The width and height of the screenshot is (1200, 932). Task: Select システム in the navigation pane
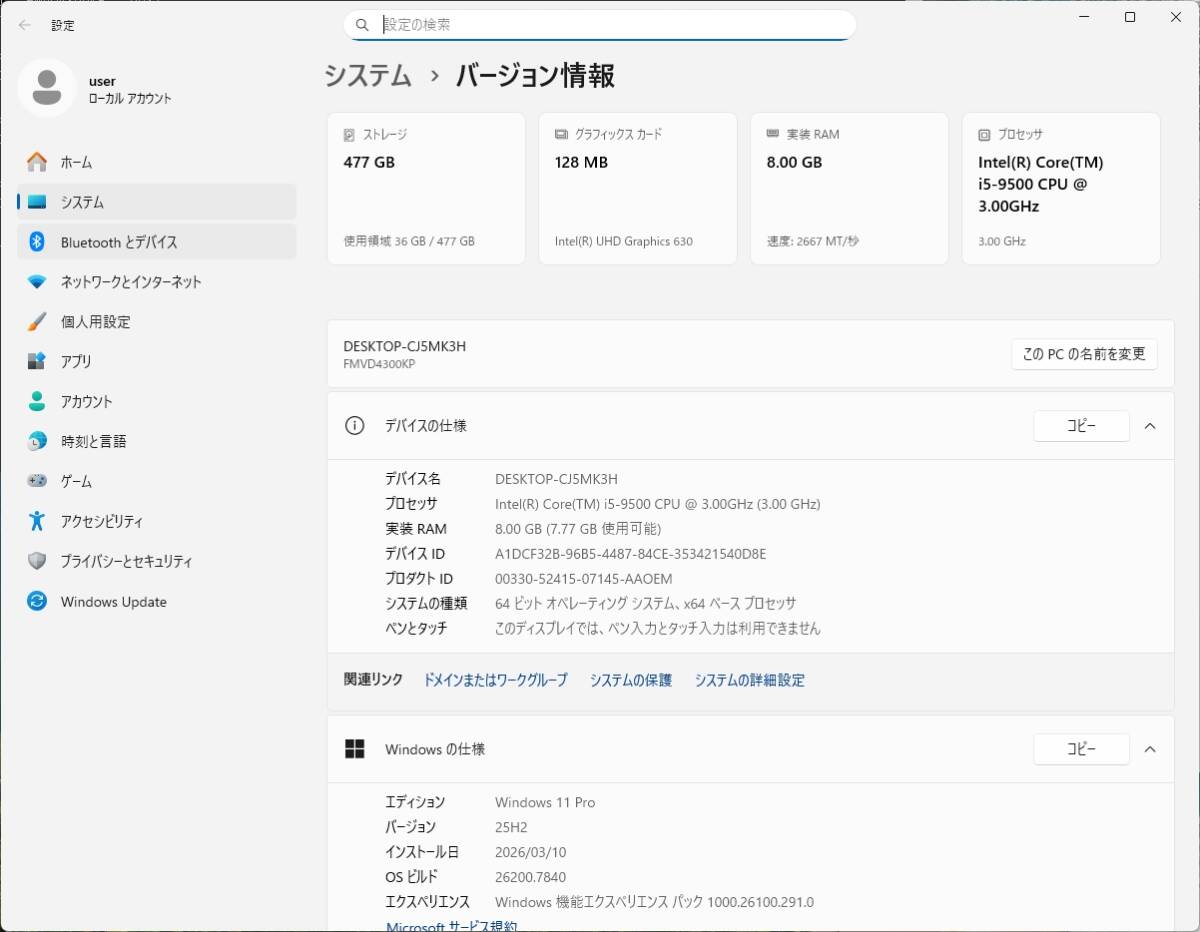coord(37,201)
